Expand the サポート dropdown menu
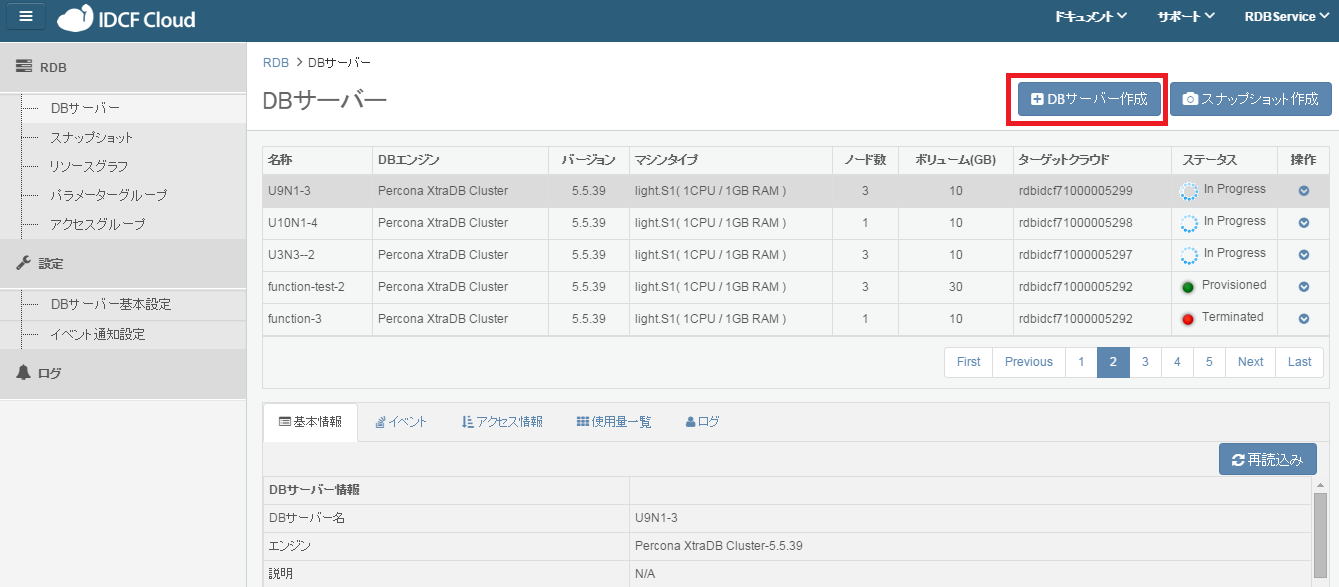This screenshot has width=1339, height=587. click(x=1185, y=17)
